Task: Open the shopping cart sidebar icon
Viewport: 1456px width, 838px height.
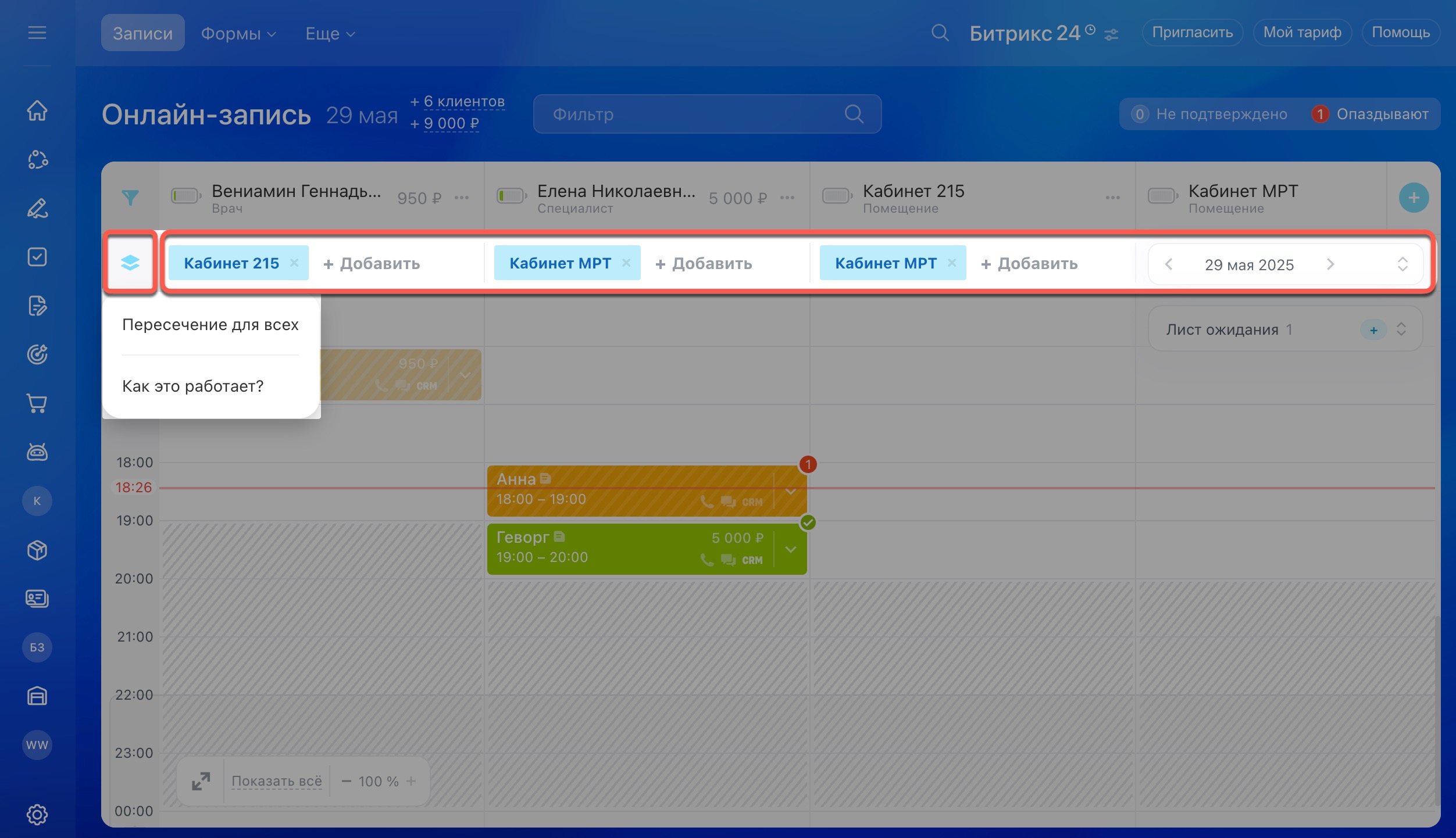Action: click(x=37, y=403)
